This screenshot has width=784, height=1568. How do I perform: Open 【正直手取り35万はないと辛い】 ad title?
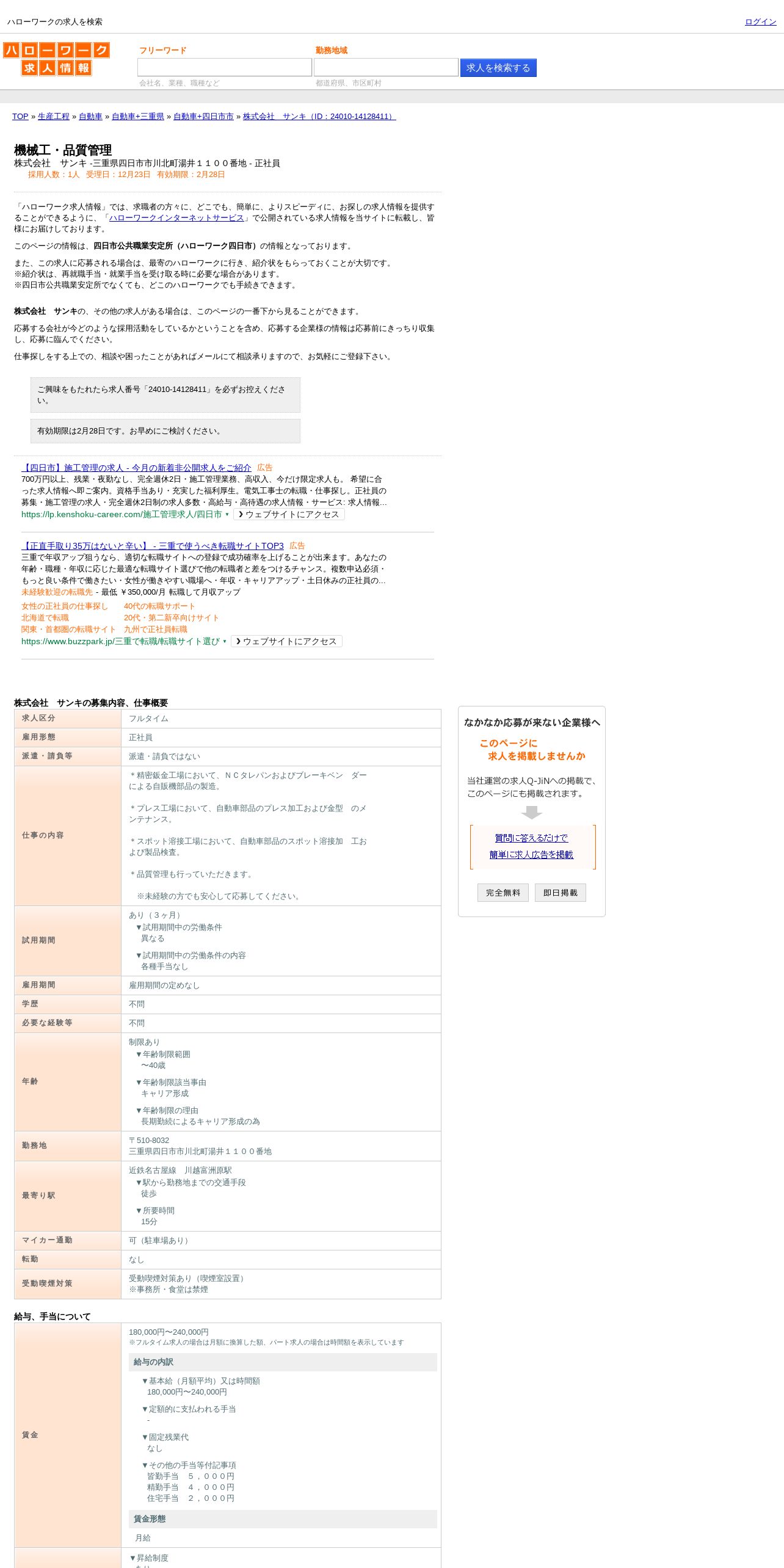pyautogui.click(x=153, y=546)
